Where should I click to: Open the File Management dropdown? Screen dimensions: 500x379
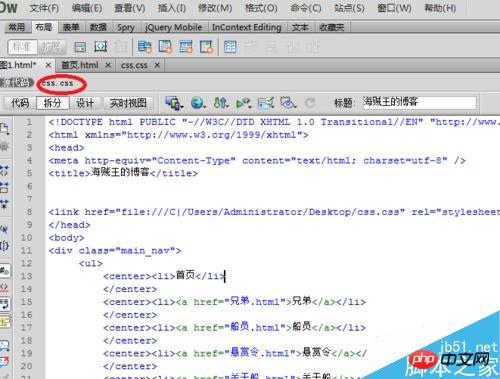[x=221, y=103]
